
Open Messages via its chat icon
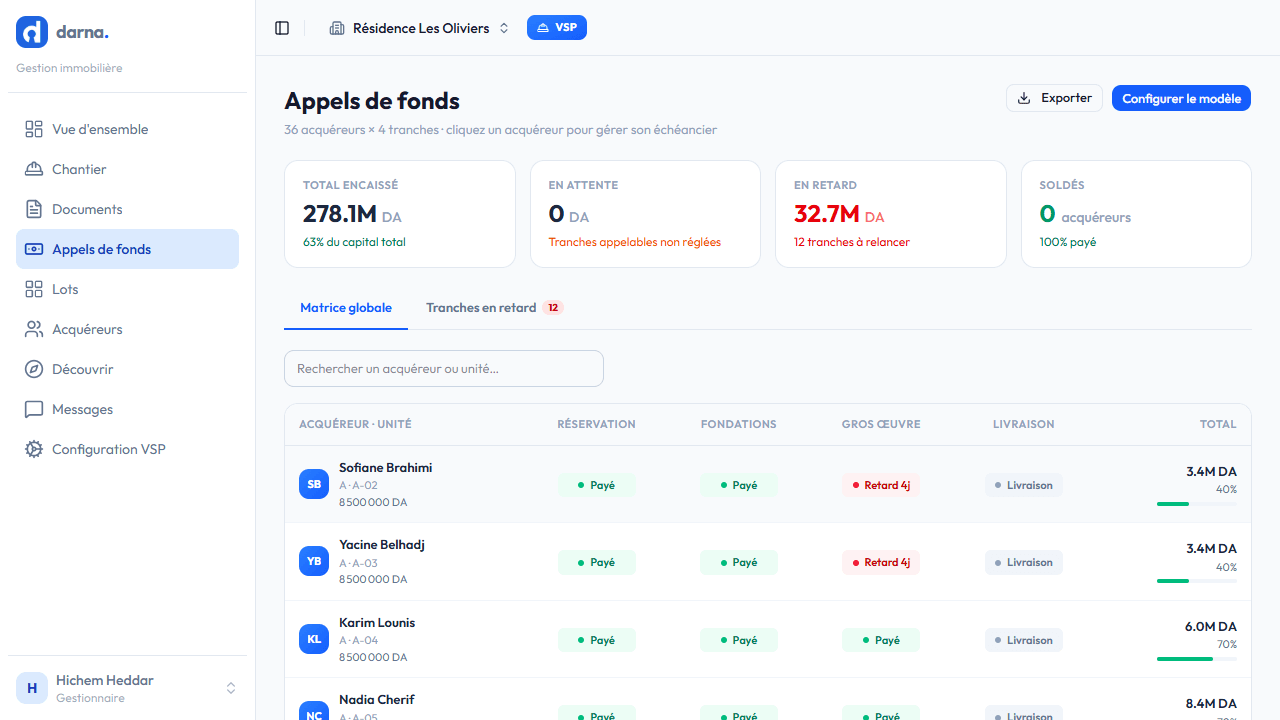34,409
